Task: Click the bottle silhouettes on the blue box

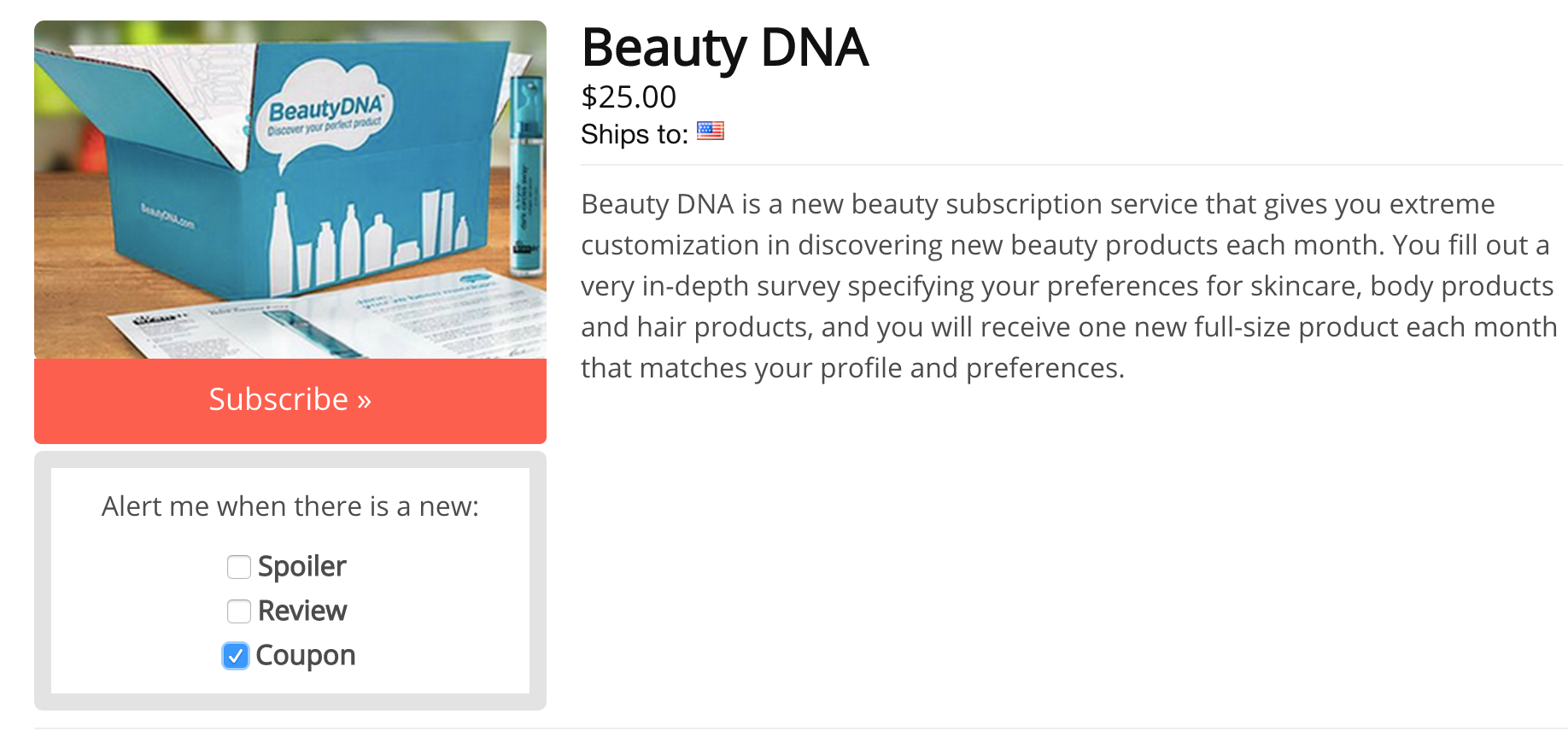Action: [369, 239]
